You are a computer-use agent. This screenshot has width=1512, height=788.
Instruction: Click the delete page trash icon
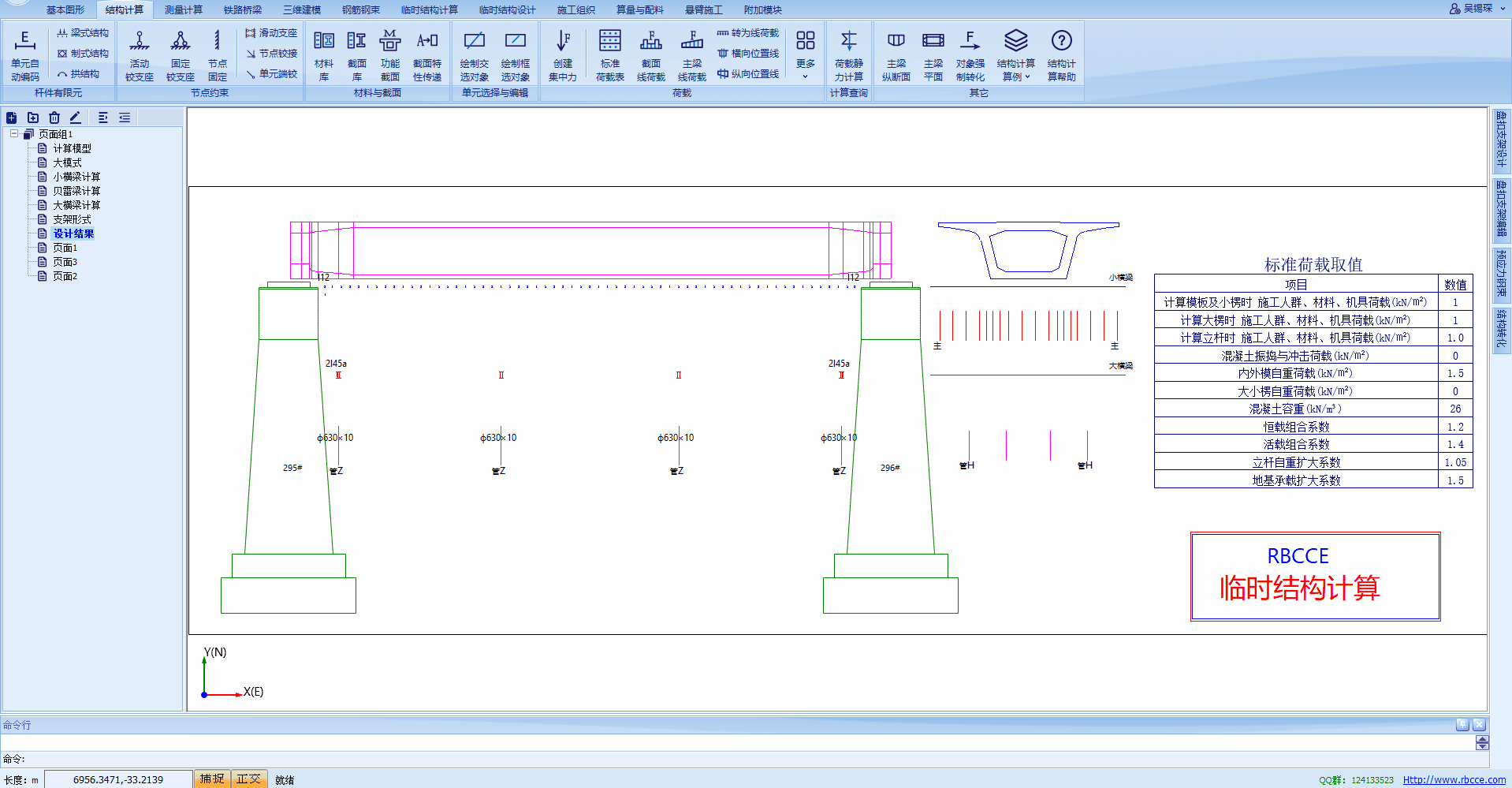pos(54,118)
